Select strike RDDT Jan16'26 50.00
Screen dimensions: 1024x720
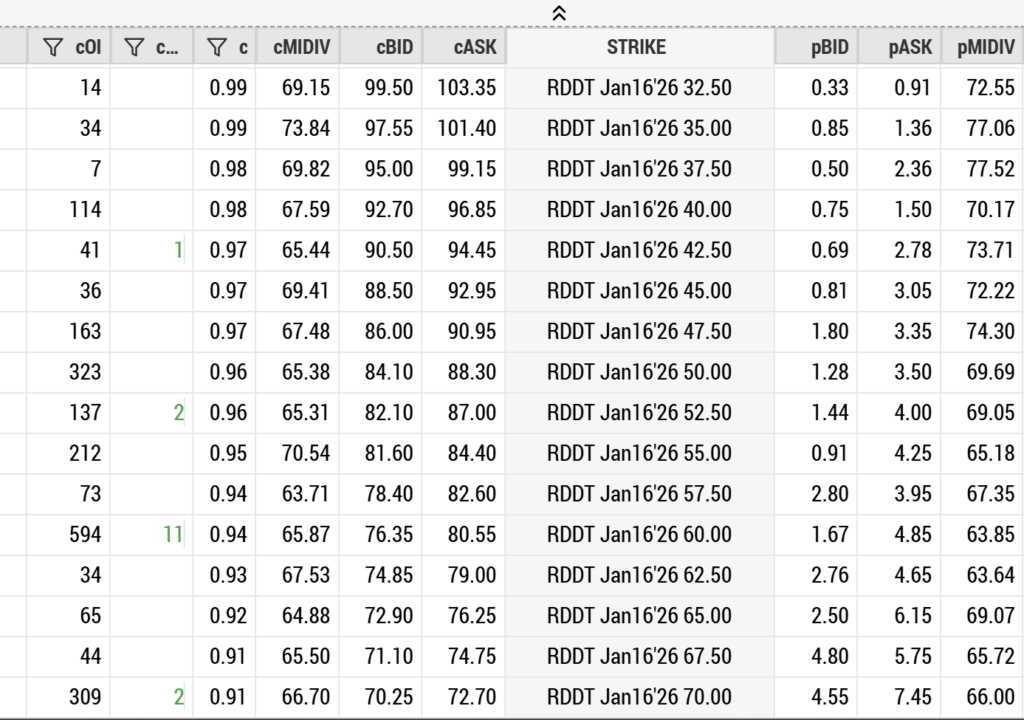coord(639,372)
